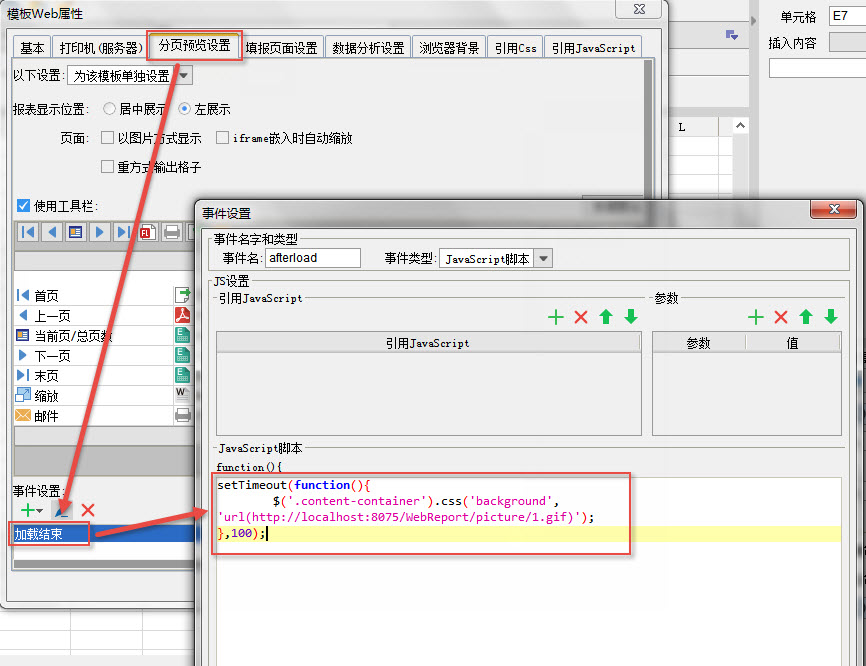Image resolution: width=866 pixels, height=666 pixels.
Task: Open the 引用Css tab
Action: [x=515, y=48]
